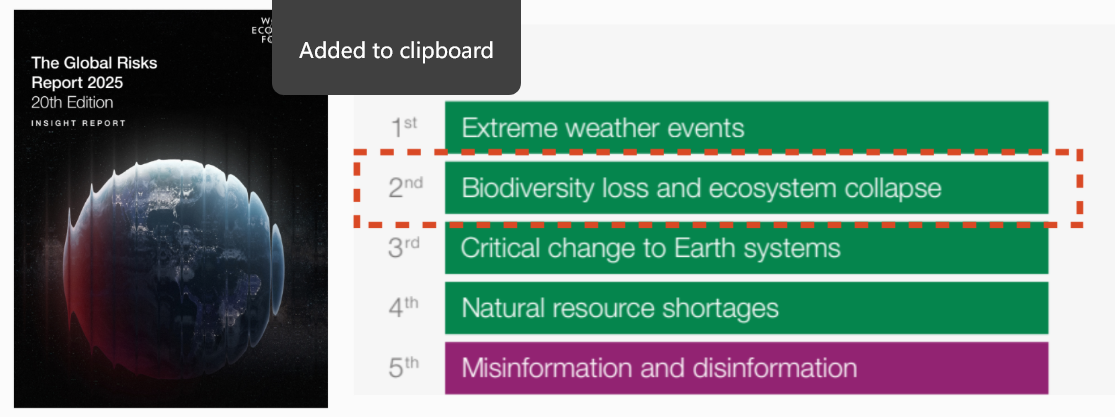Select the 3rd rank label
Viewport: 1115px width, 417px height.
coord(404,248)
